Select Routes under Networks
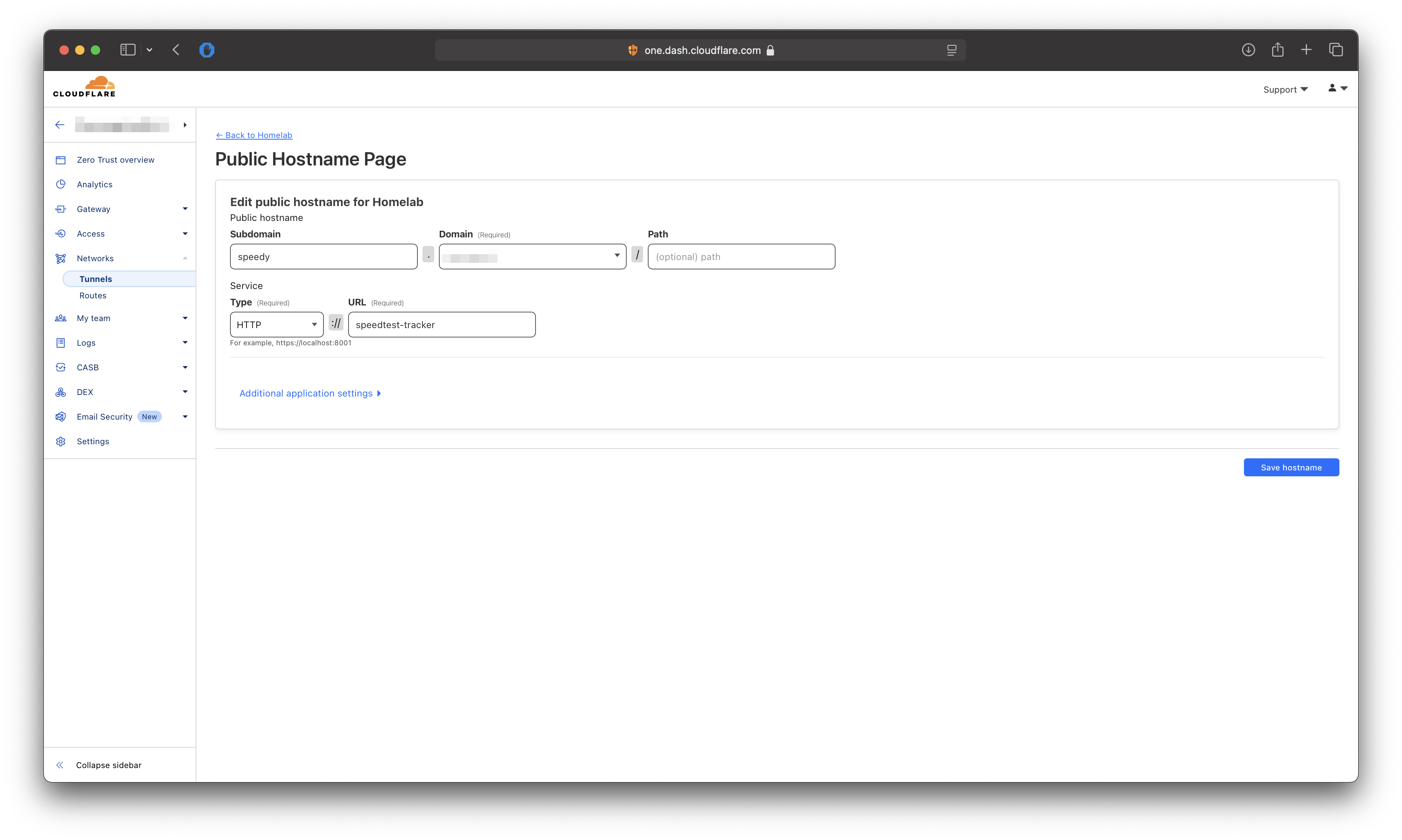 pos(93,296)
